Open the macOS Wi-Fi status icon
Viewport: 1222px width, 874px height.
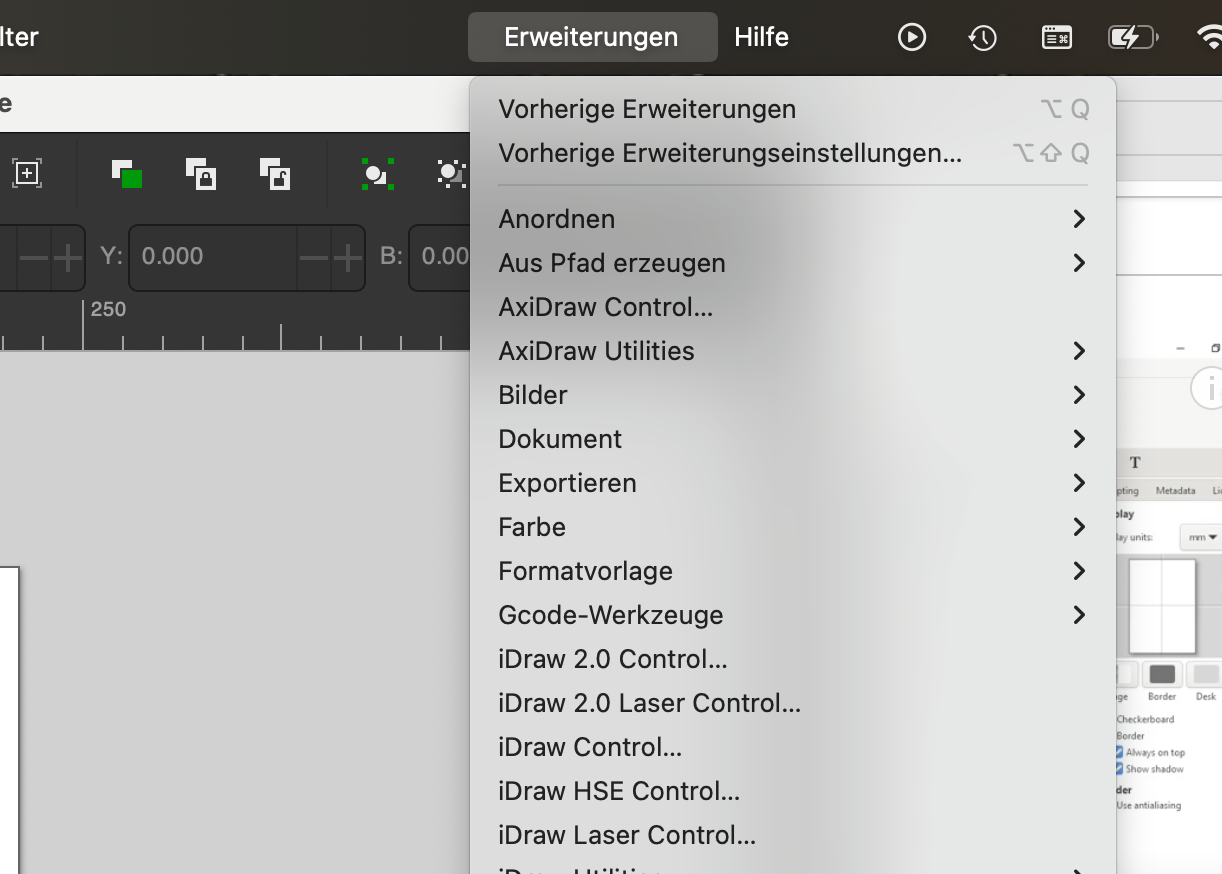click(1209, 38)
